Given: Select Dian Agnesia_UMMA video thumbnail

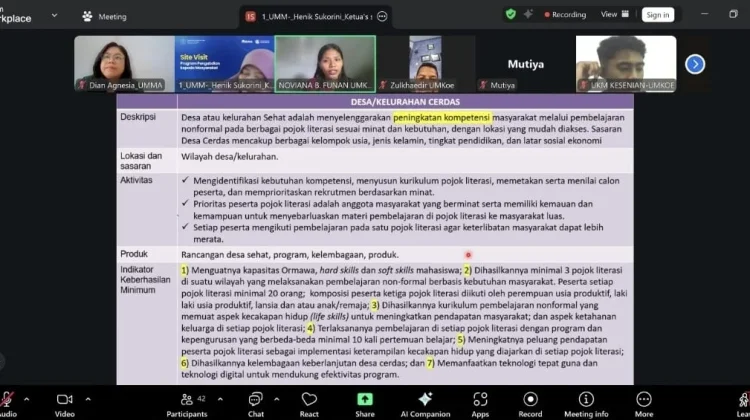Looking at the screenshot, I should [124, 64].
